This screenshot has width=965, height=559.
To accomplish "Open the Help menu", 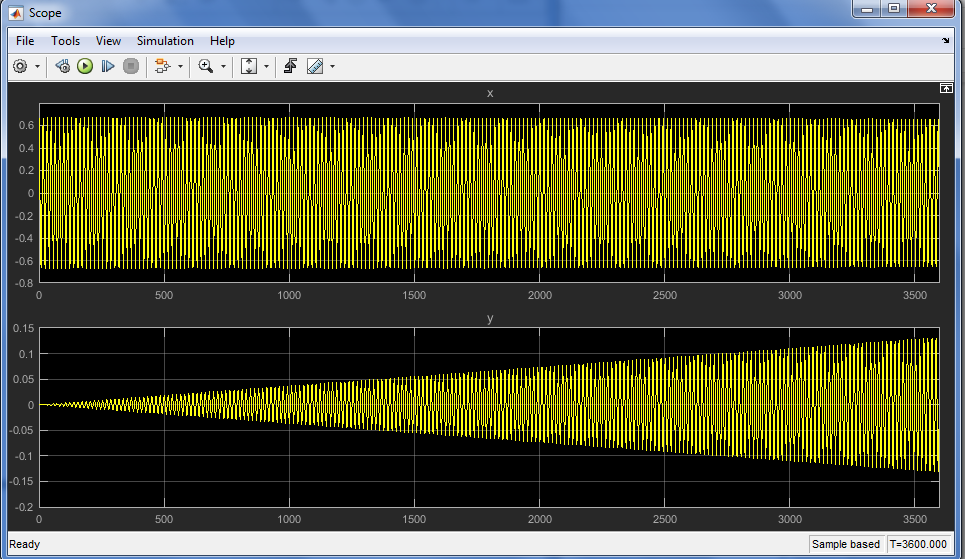I will 222,41.
